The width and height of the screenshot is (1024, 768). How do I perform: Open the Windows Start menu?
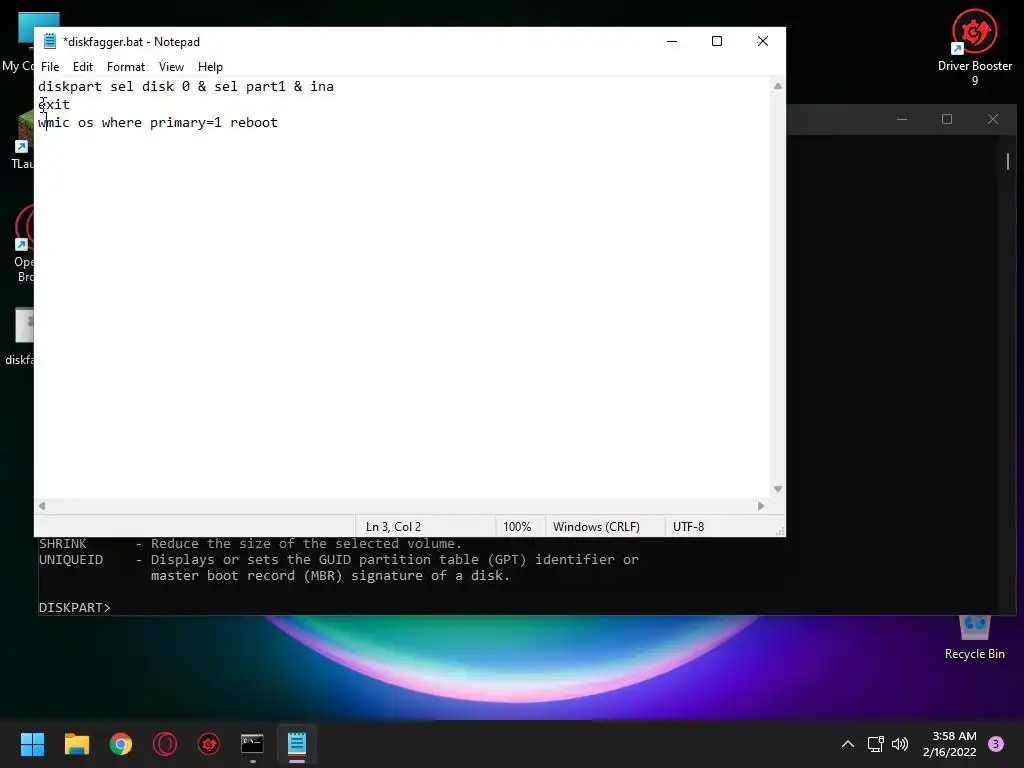coord(32,744)
